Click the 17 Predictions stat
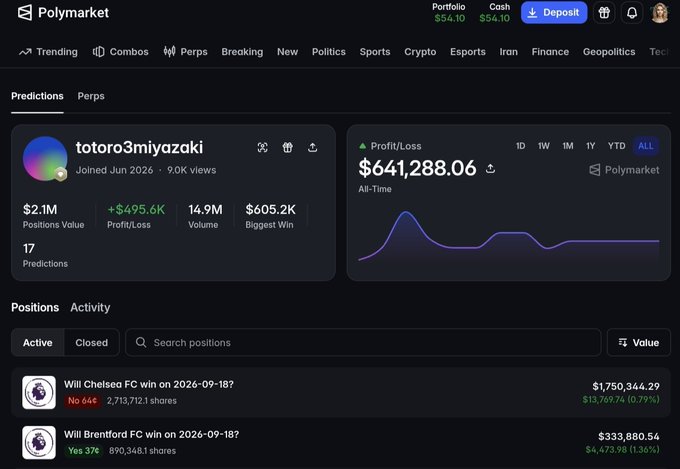680x469 pixels. [45, 255]
